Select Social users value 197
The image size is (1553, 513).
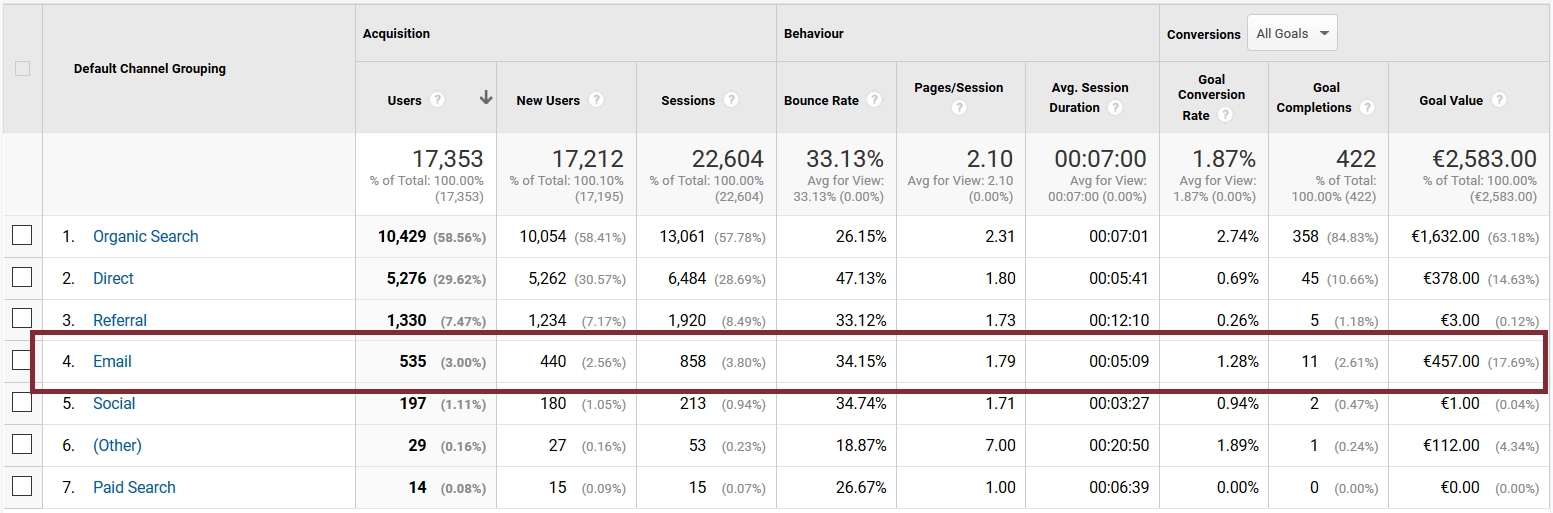(x=412, y=404)
